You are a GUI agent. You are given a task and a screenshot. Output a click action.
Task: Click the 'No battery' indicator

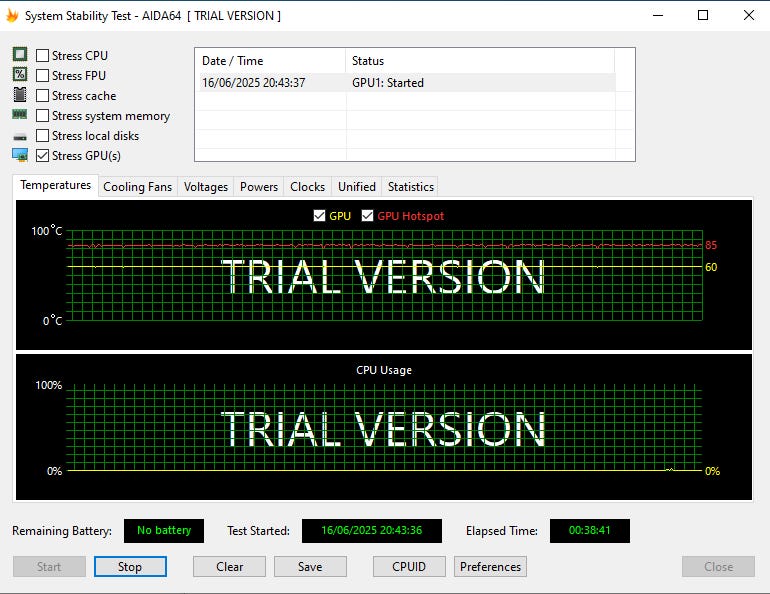[164, 531]
